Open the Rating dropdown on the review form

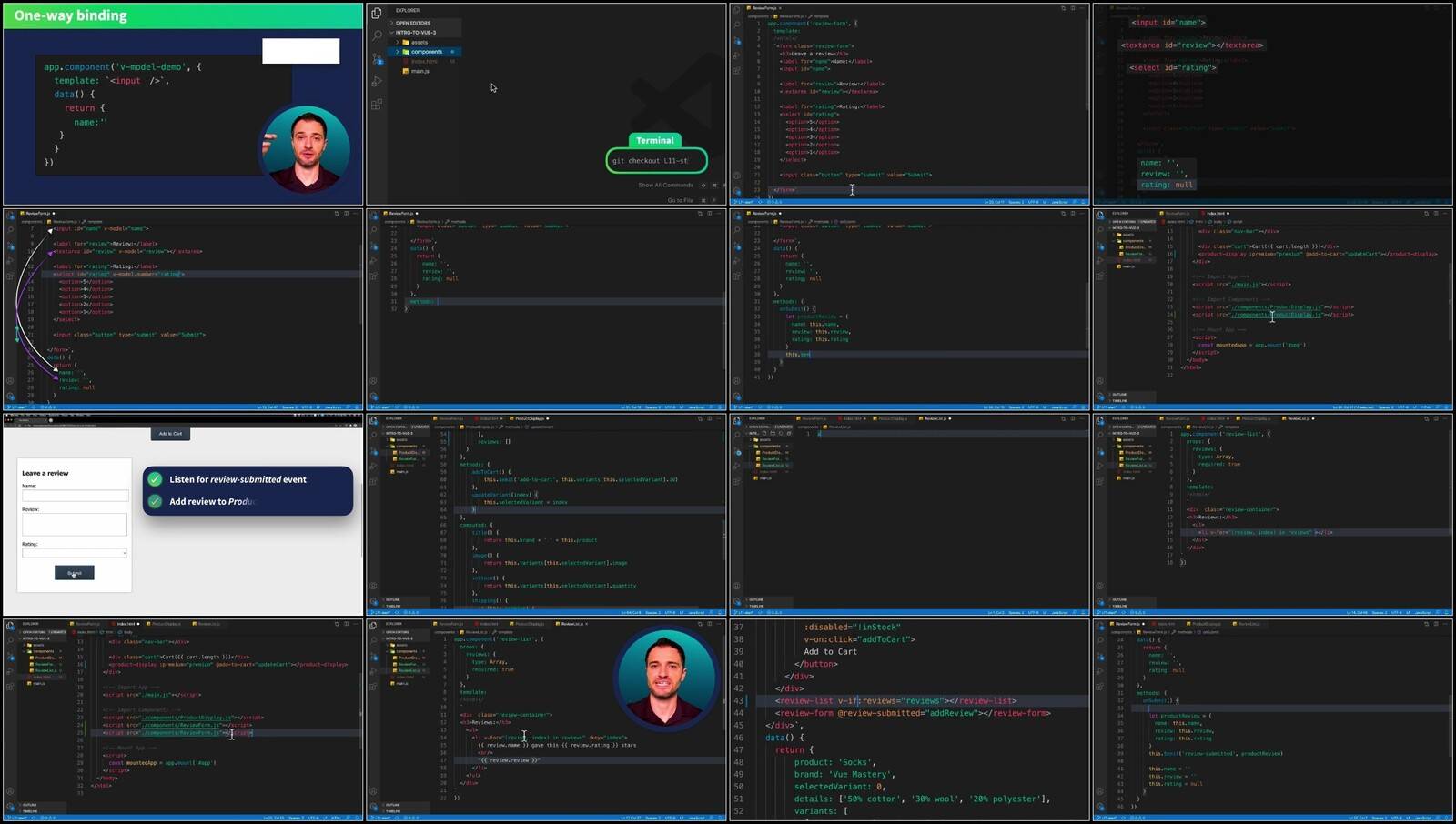74,552
